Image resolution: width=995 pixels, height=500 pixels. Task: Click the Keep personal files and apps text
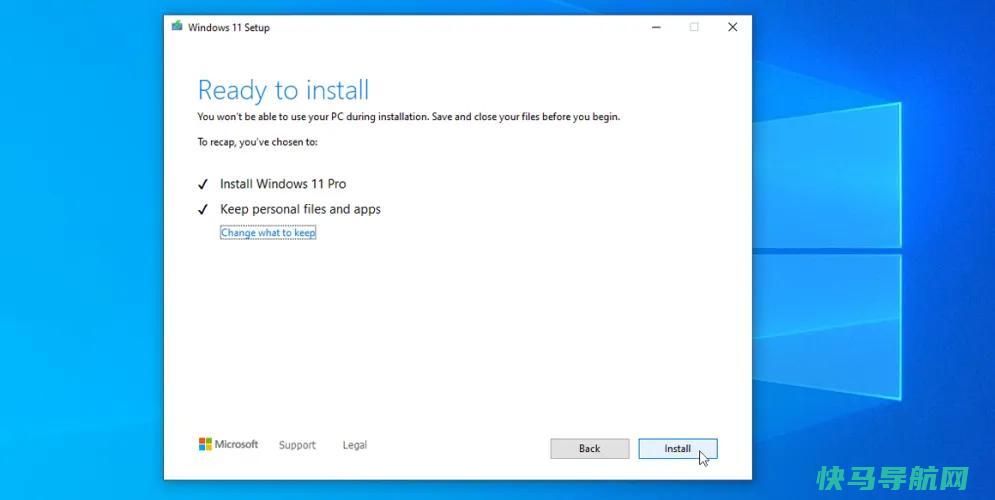(x=300, y=209)
